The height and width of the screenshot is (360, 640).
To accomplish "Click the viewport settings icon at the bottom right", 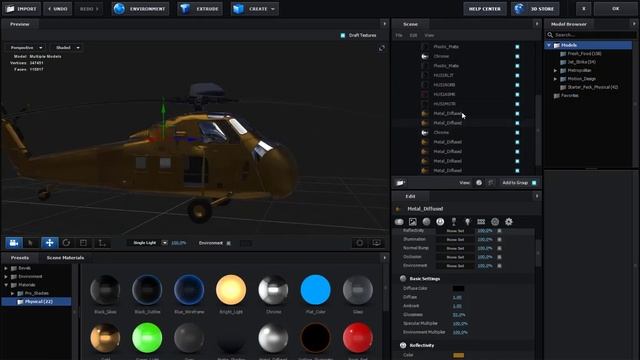I will [360, 243].
